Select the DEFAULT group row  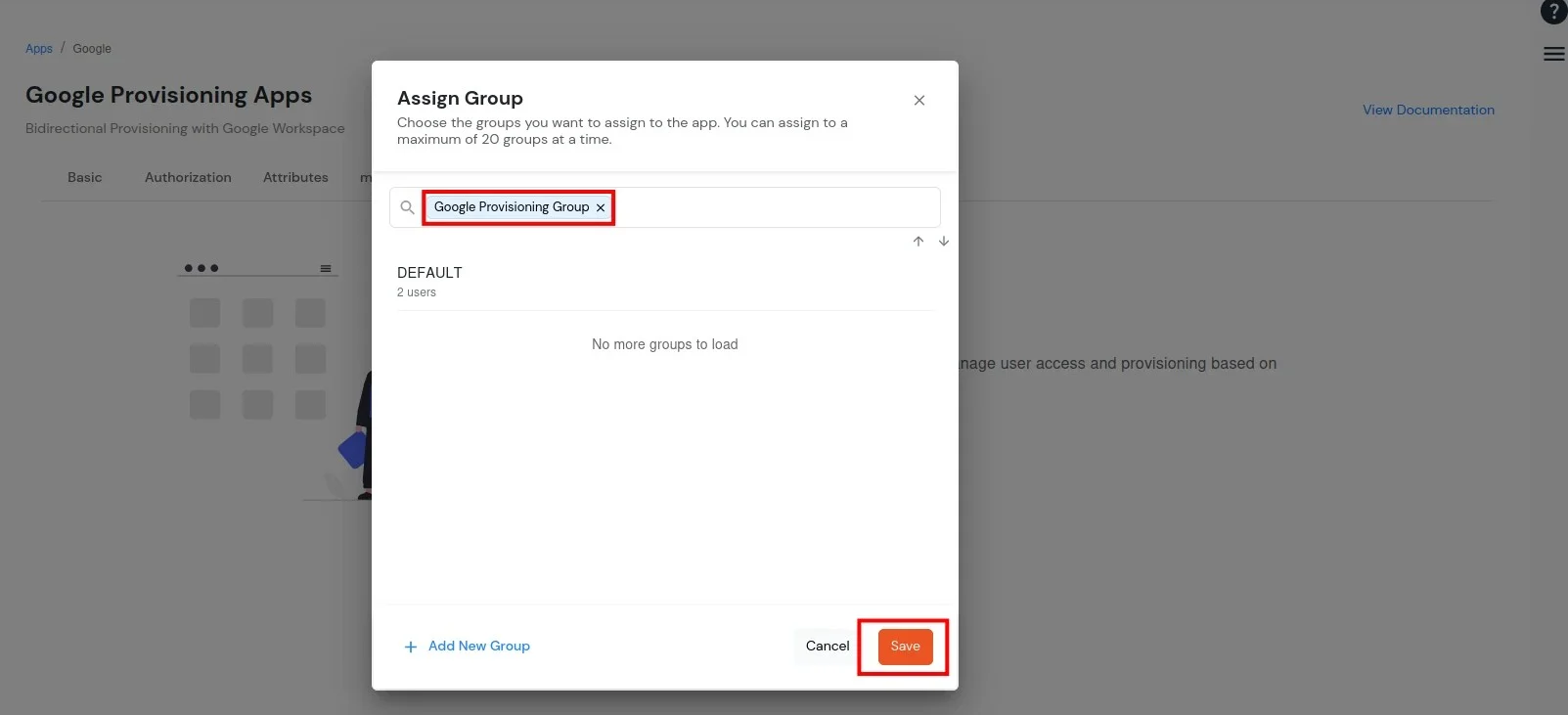665,282
